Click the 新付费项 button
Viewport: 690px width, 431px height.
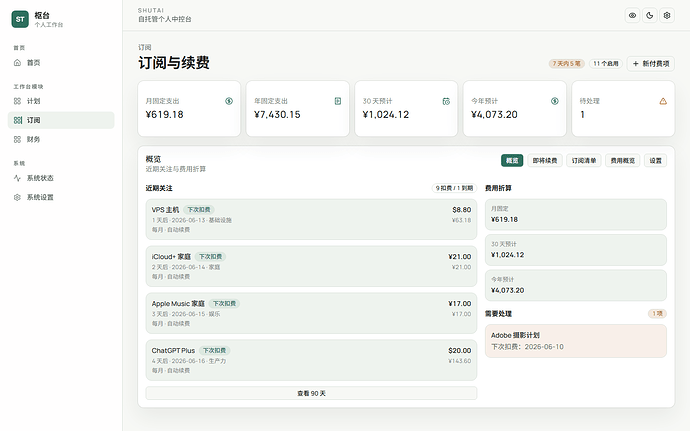click(x=651, y=63)
